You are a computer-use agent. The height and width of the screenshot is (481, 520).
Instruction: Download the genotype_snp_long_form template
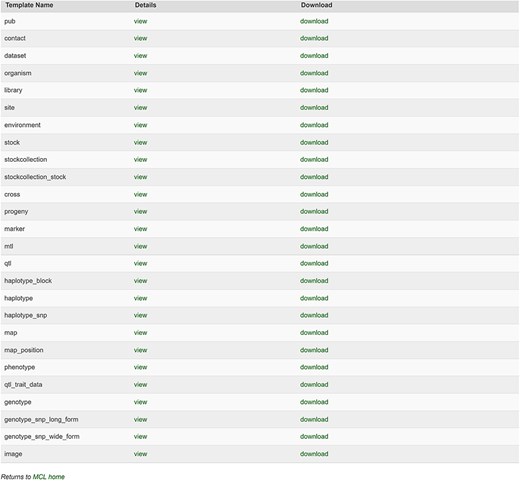click(x=314, y=419)
